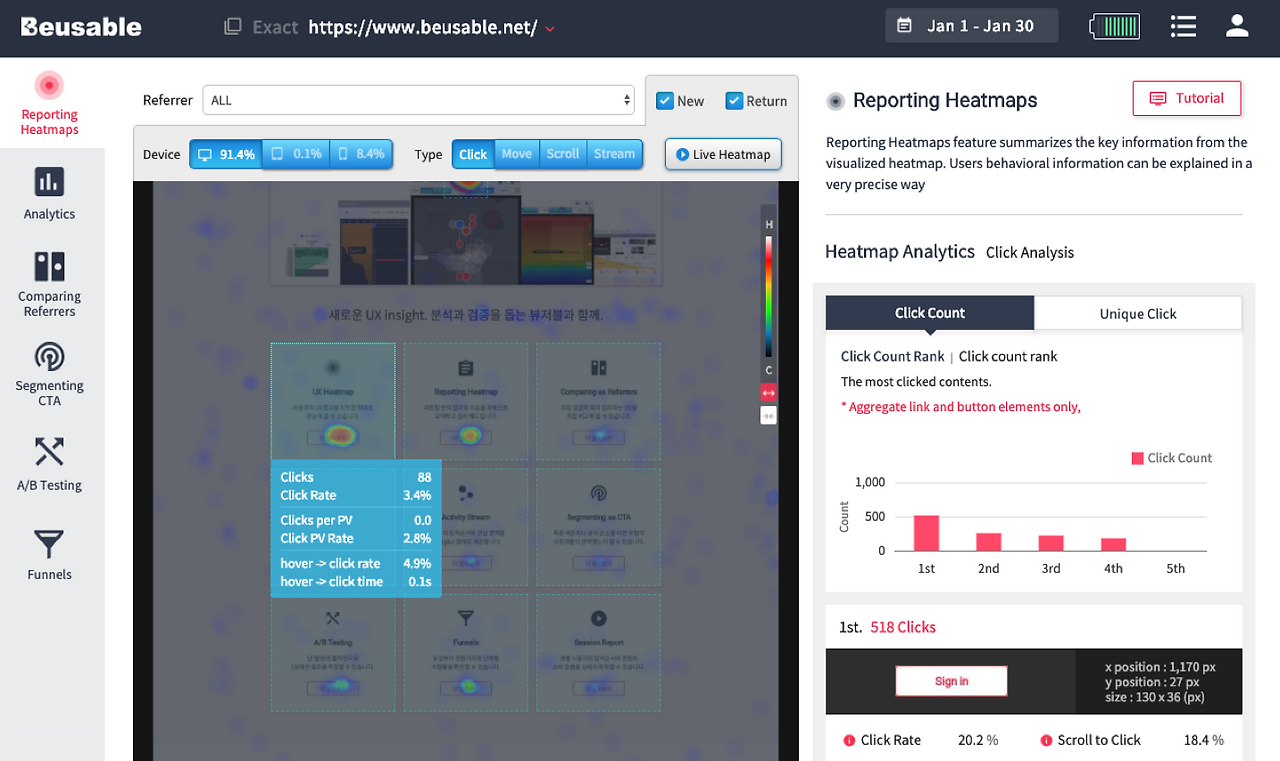This screenshot has height=761, width=1280.
Task: Click the Funnels card in heatmap
Action: coord(465,653)
